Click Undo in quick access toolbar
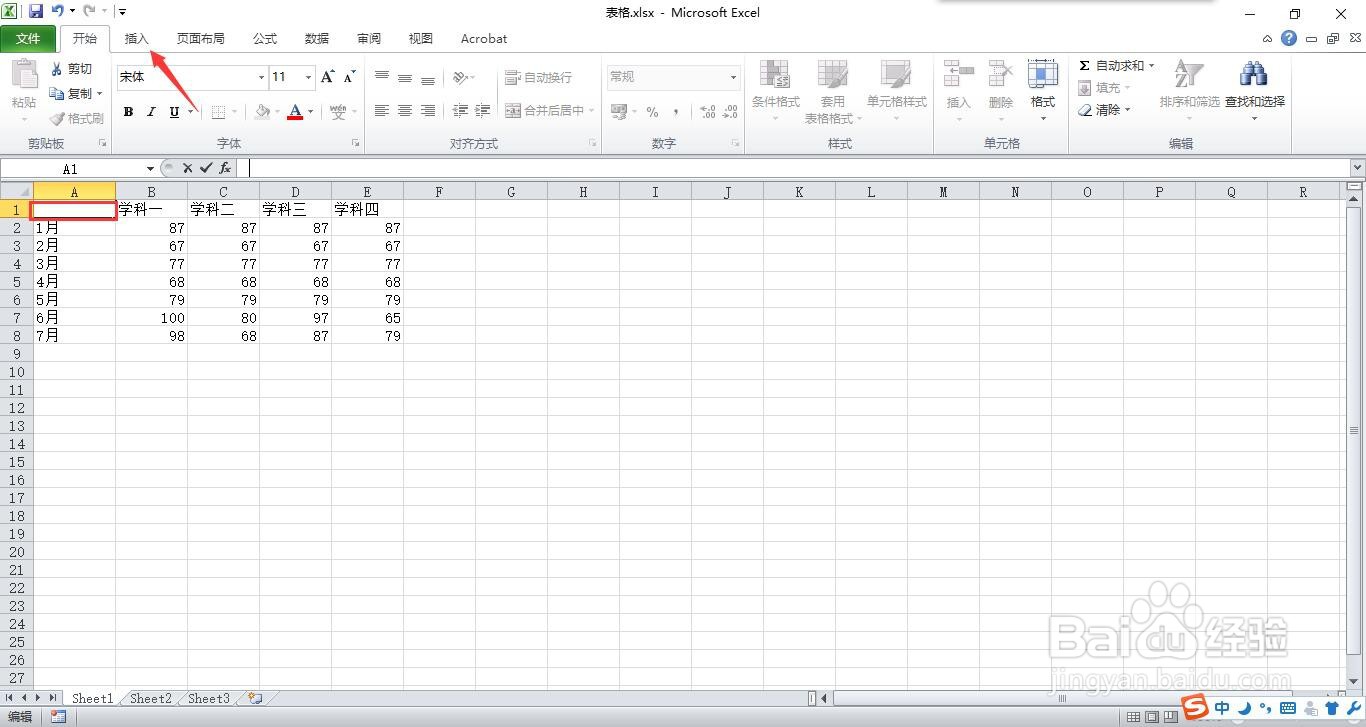The height and width of the screenshot is (727, 1366). pos(58,12)
